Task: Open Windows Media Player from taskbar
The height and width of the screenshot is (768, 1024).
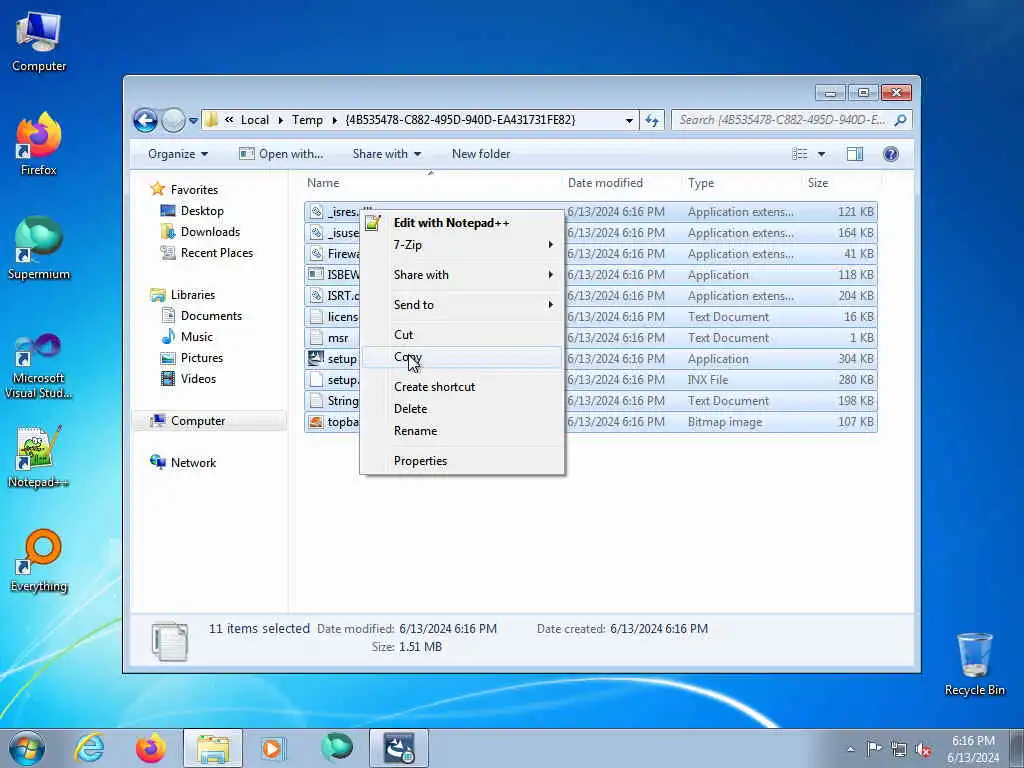Action: coord(272,748)
